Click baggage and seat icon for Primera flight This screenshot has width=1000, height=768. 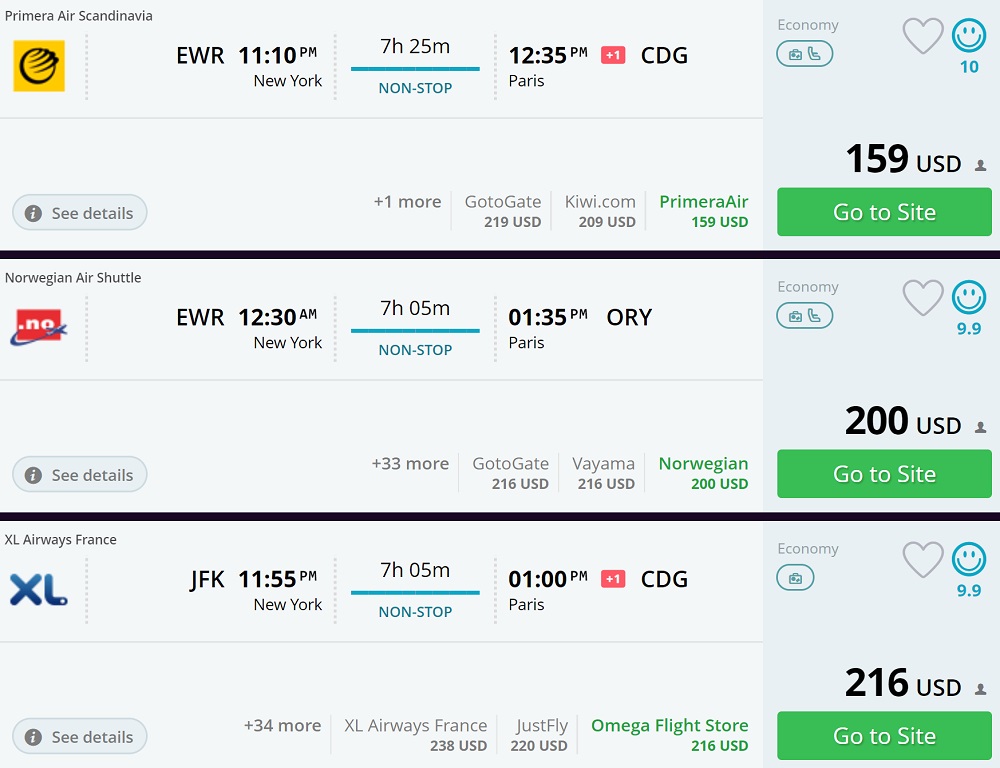coord(804,54)
